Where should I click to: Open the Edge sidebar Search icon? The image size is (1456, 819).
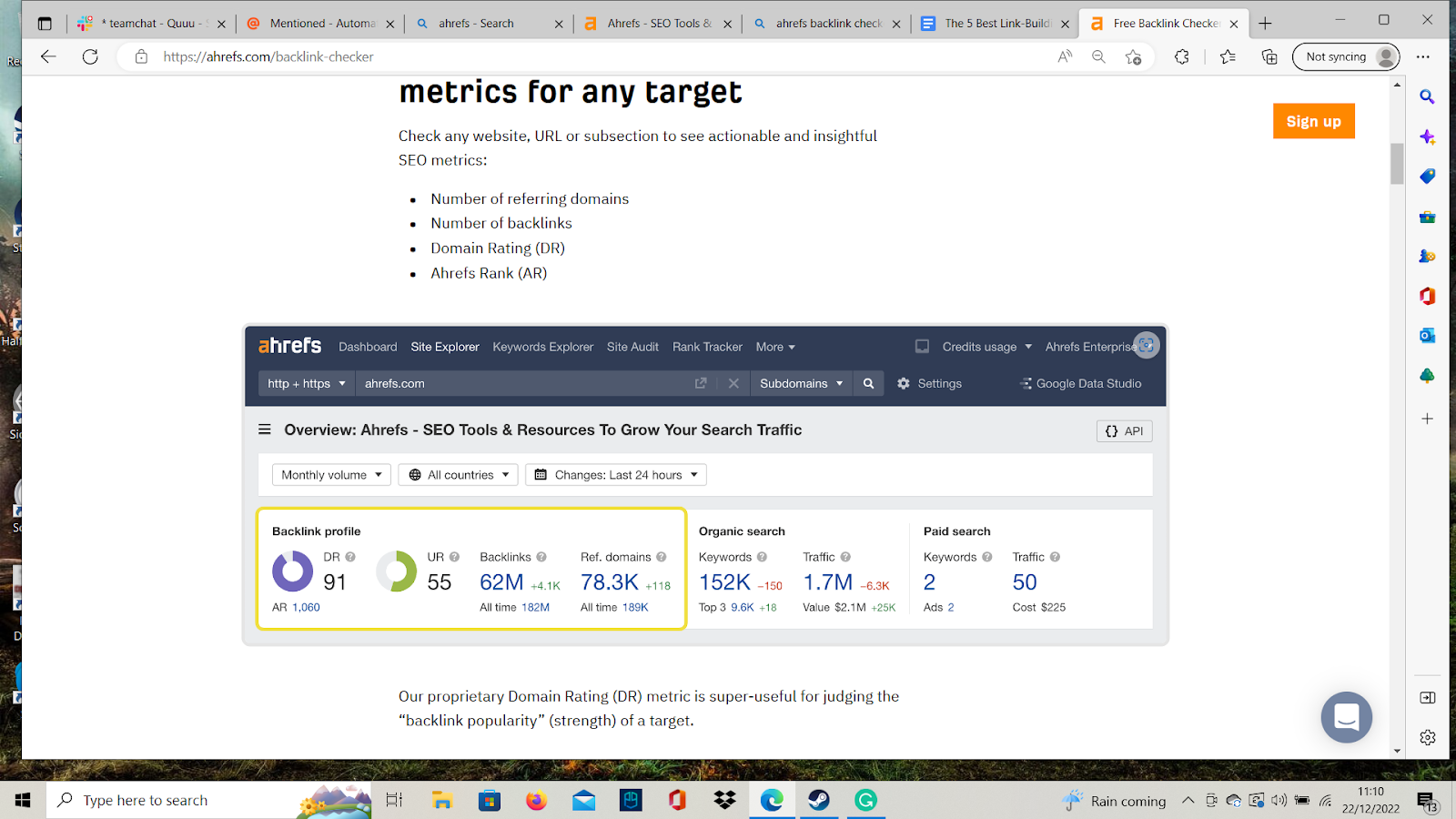tap(1427, 96)
